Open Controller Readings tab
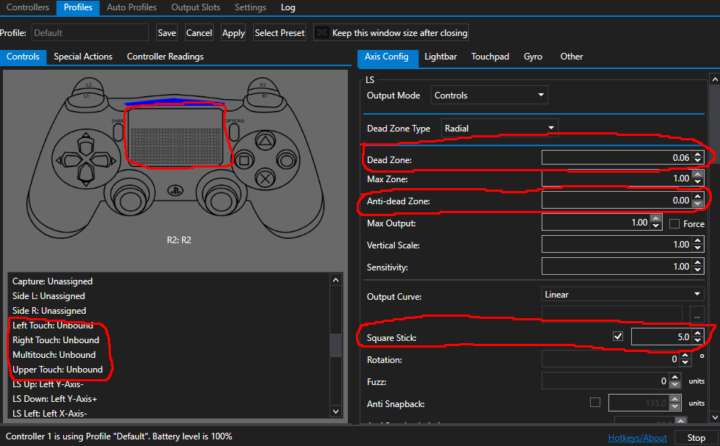This screenshot has width=720, height=446. 165,56
